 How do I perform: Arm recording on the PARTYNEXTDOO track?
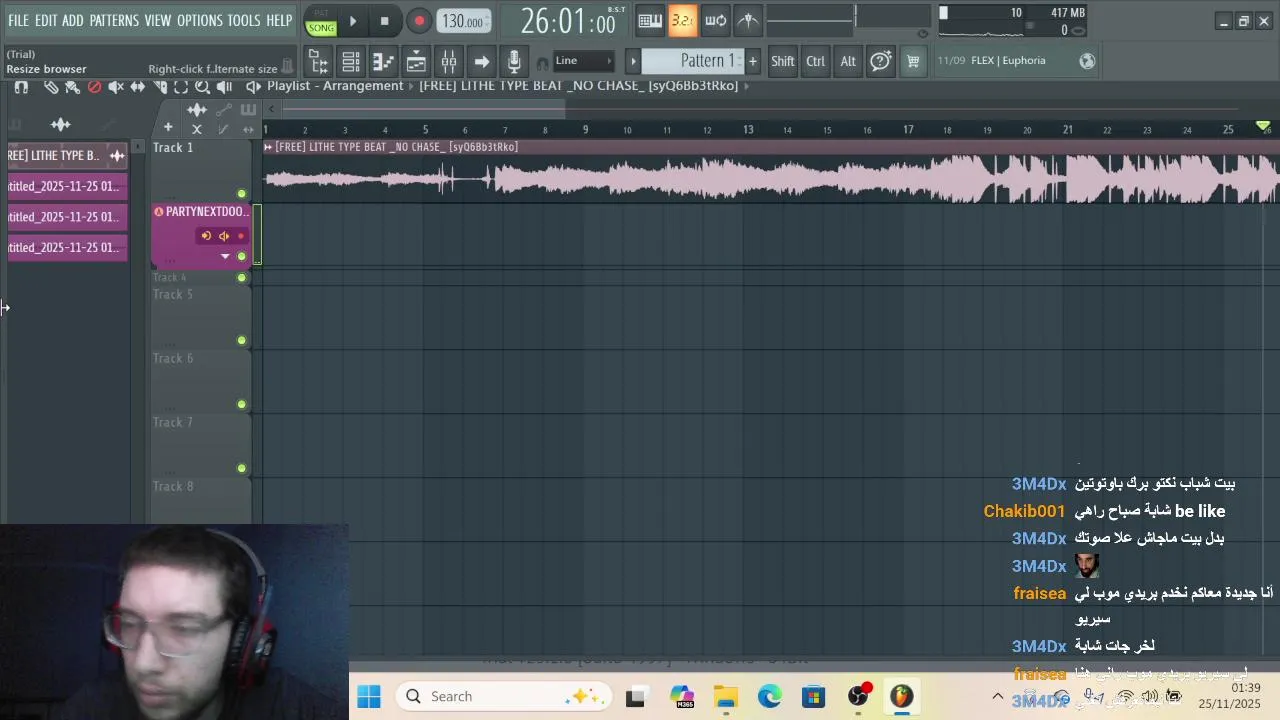click(241, 236)
